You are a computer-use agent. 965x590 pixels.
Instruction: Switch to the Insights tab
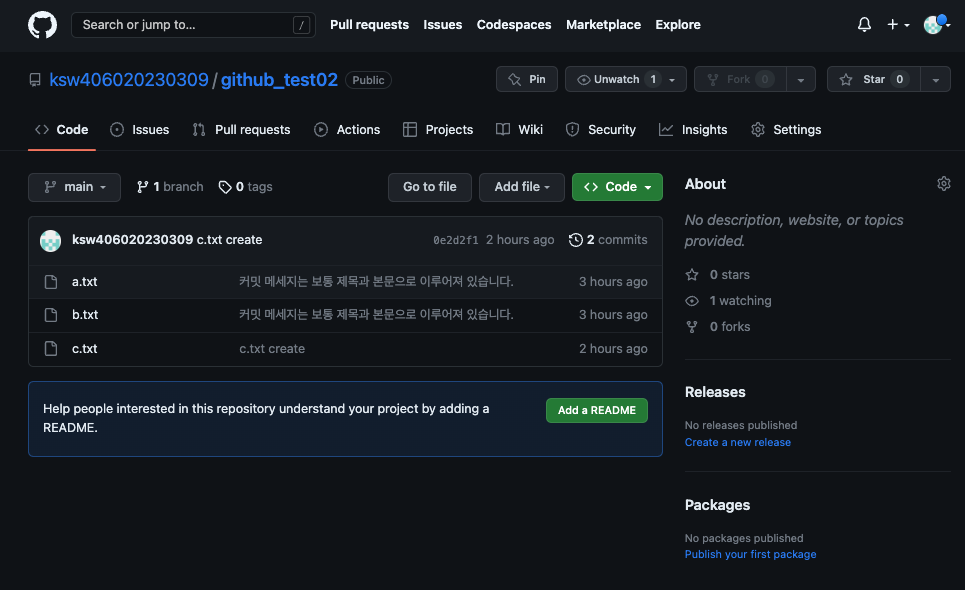tap(693, 130)
